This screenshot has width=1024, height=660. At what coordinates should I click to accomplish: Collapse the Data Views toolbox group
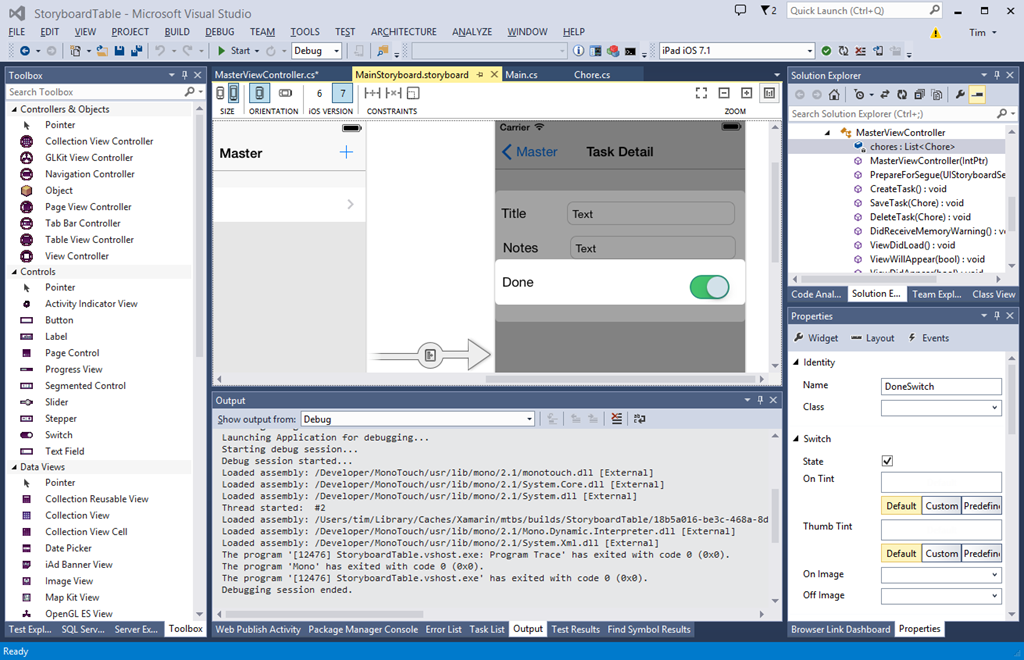click(14, 467)
